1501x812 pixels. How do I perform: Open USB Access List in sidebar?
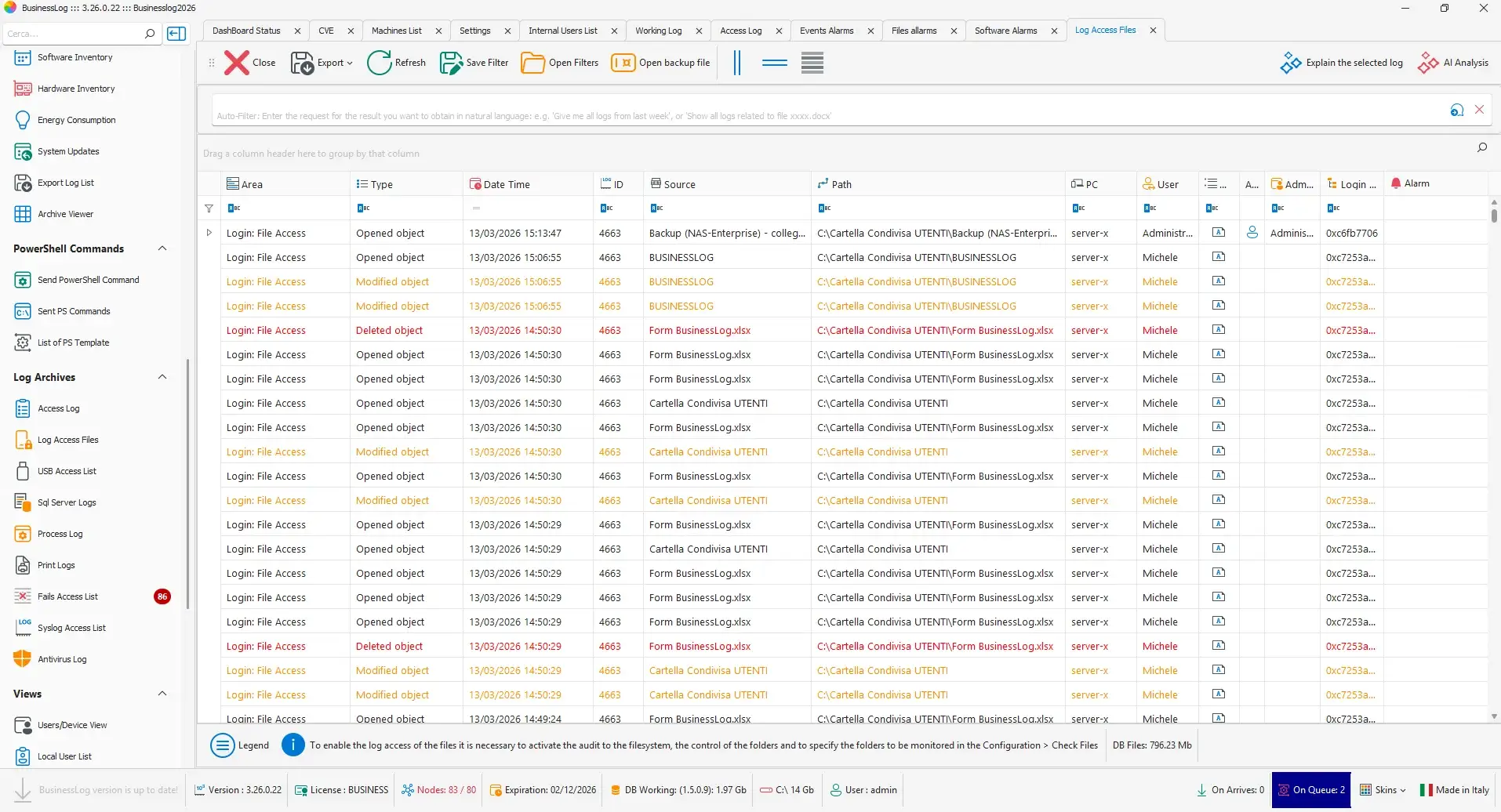tap(67, 471)
